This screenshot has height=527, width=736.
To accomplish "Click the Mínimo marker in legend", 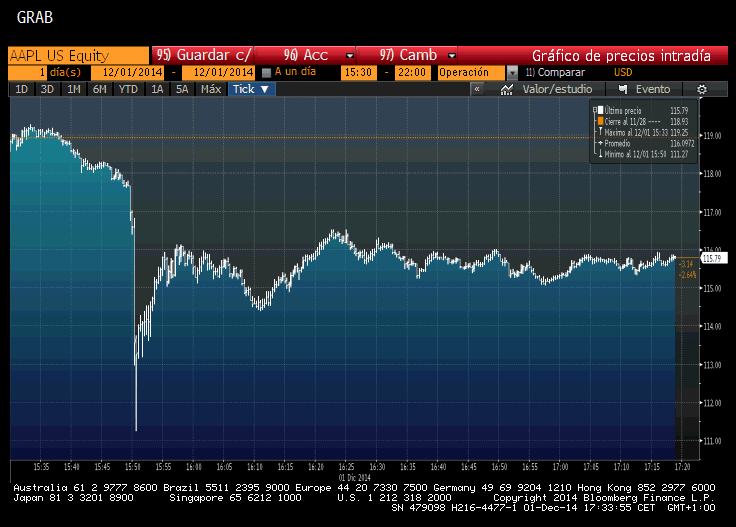I will click(x=600, y=153).
